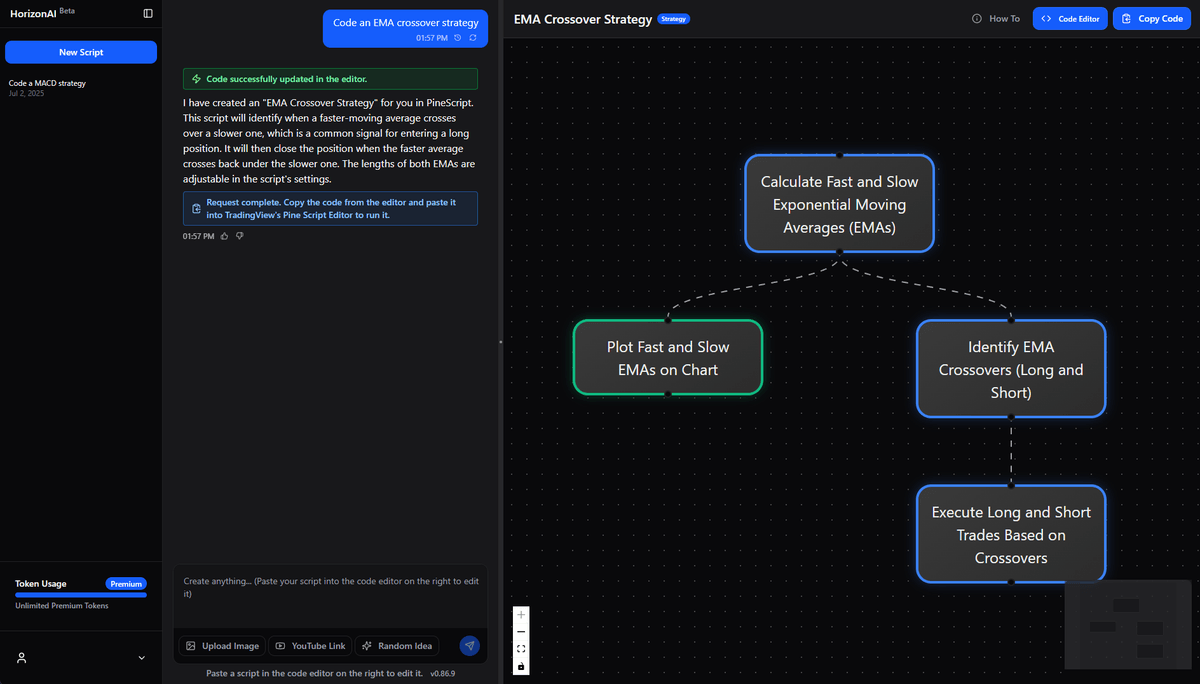
Task: Click the sparkles icon in Random Idea
Action: pos(368,645)
